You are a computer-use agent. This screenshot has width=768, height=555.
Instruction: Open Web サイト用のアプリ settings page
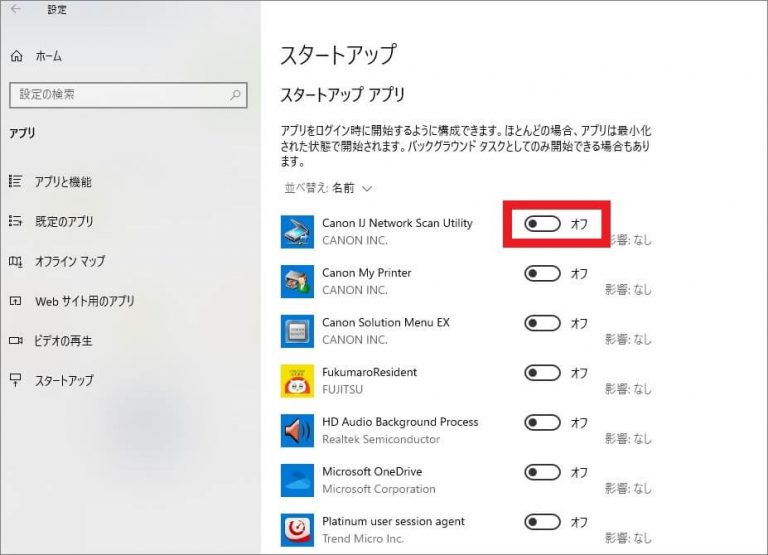(x=84, y=301)
